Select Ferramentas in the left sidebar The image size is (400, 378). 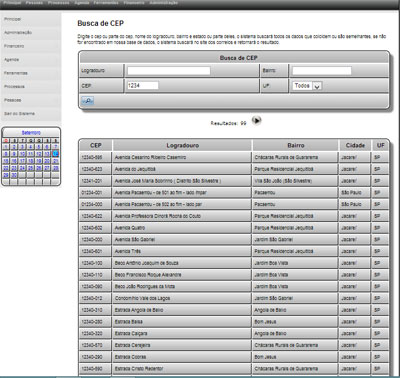point(31,73)
